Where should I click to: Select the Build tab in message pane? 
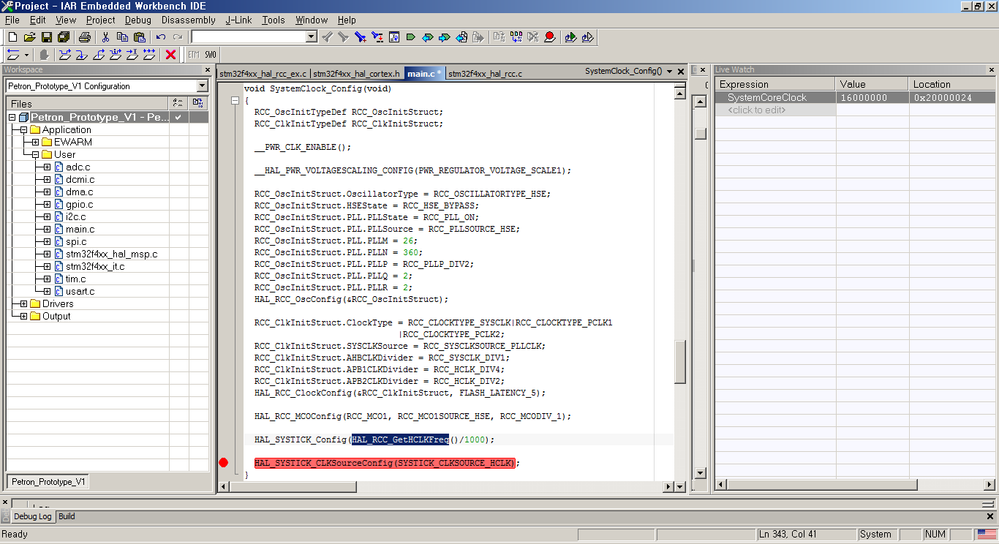coord(67,517)
